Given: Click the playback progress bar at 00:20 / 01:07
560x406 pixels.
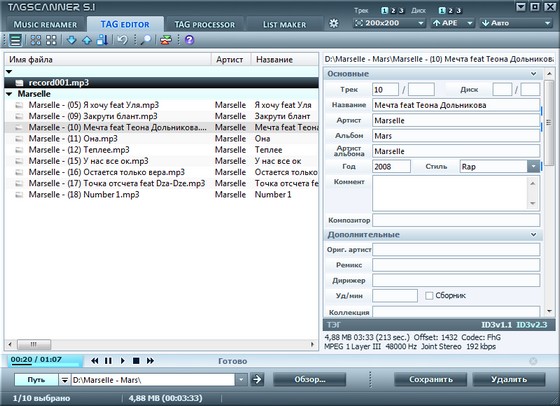Looking at the screenshot, I should click(45, 361).
